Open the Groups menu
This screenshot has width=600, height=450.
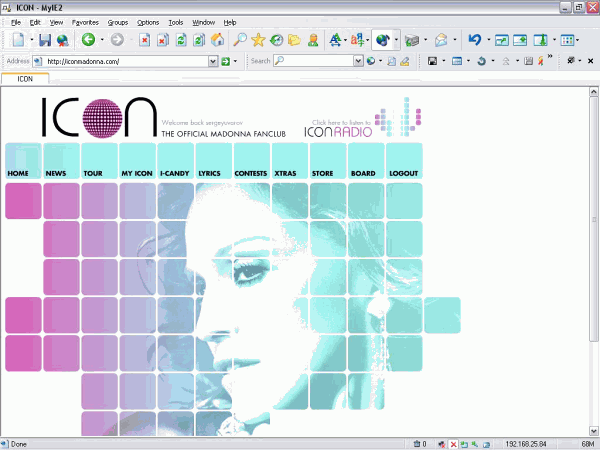pos(118,23)
